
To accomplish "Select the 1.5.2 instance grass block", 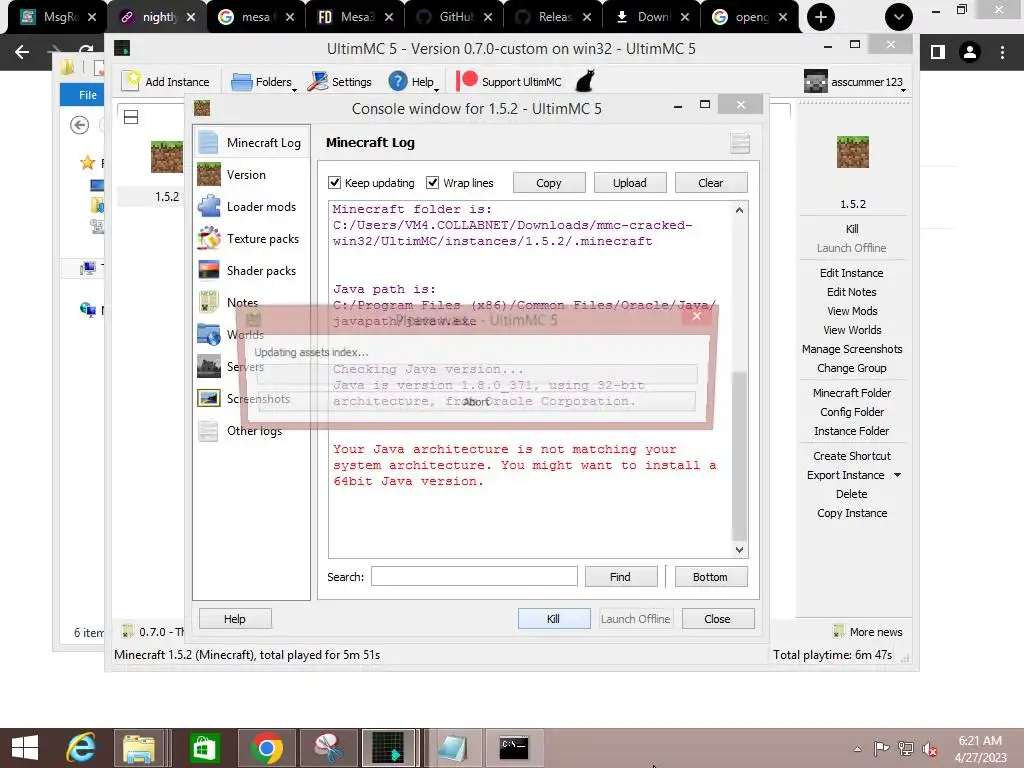I will click(x=167, y=157).
